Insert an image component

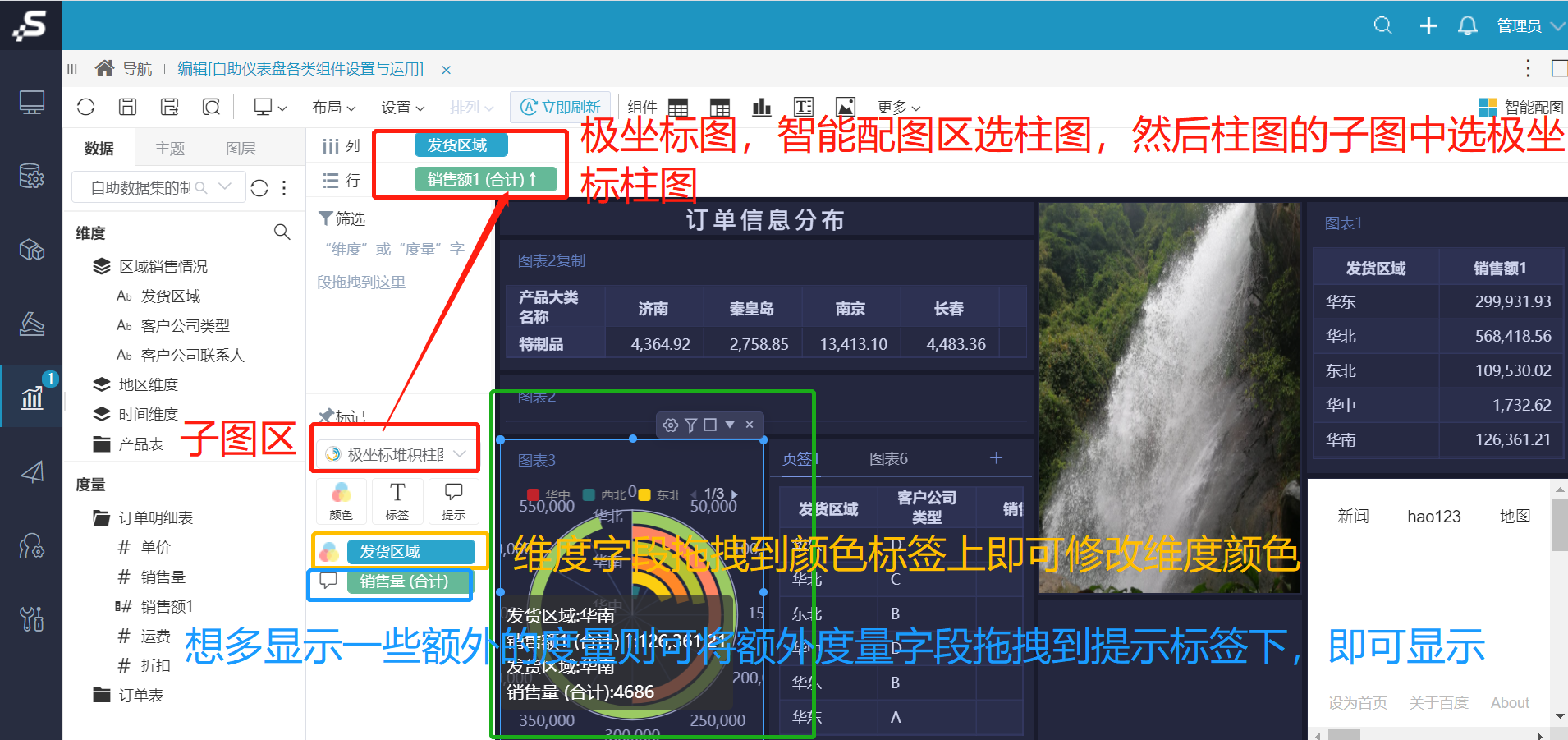[846, 107]
